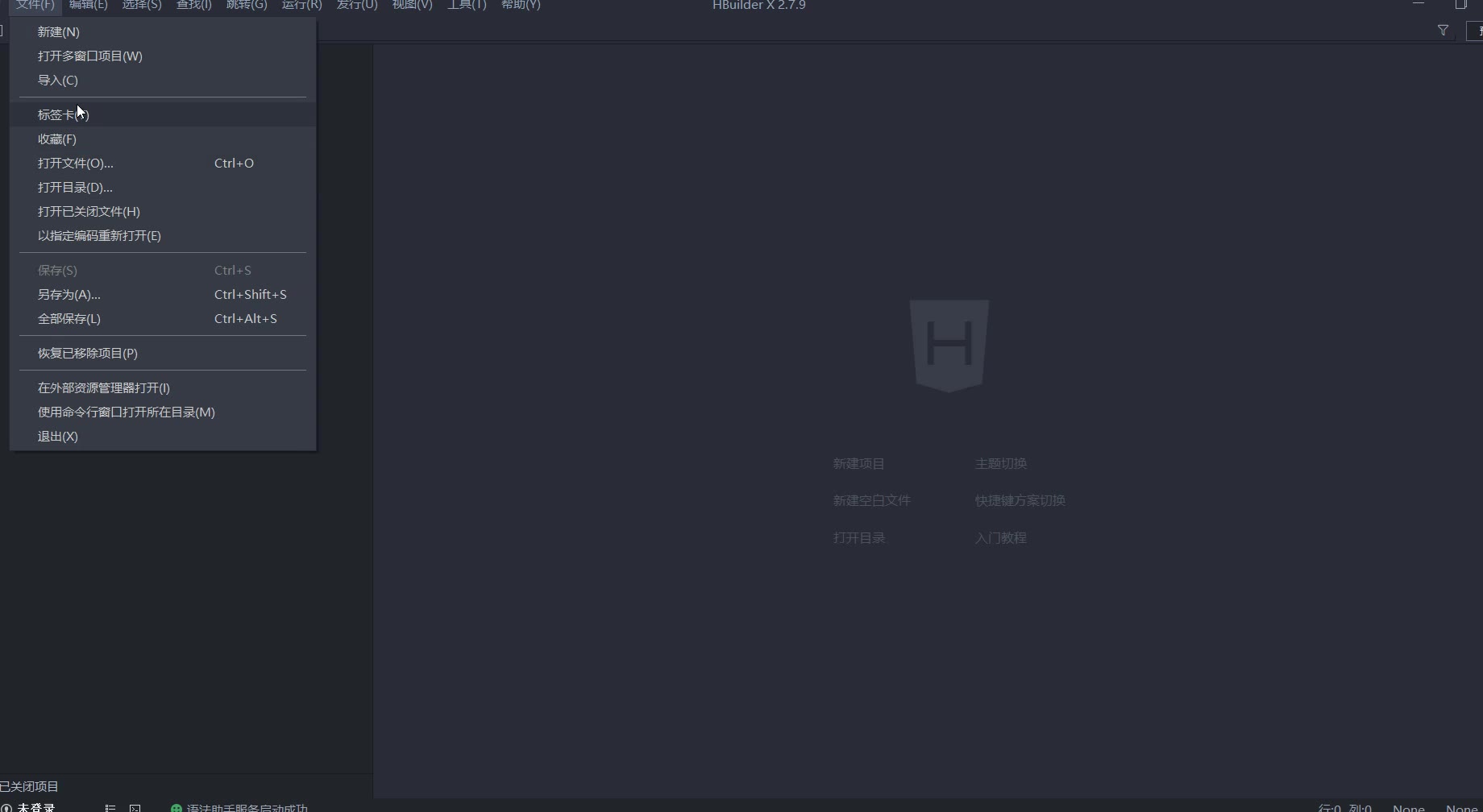Open the 工具(T) menu
1483x812 pixels.
pos(467,5)
